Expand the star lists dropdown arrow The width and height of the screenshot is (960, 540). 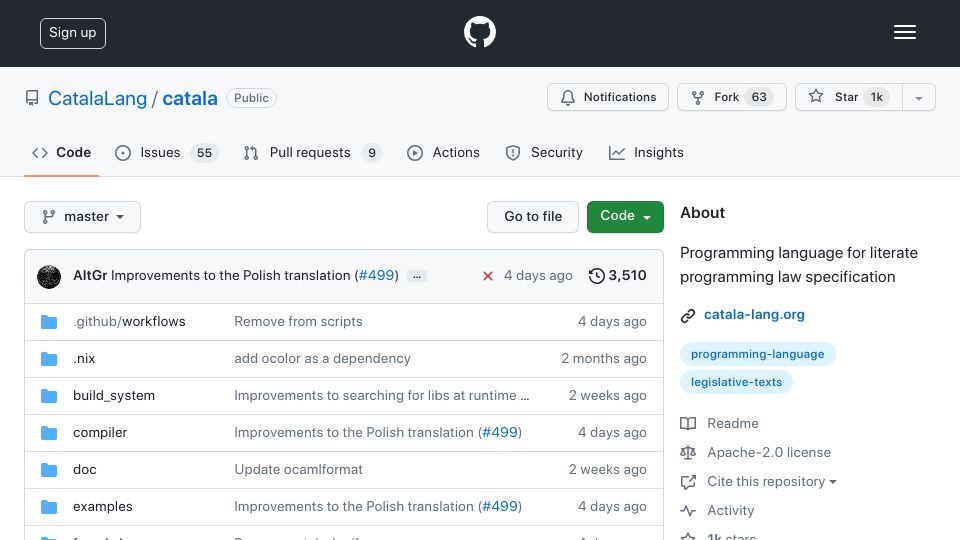coord(918,98)
